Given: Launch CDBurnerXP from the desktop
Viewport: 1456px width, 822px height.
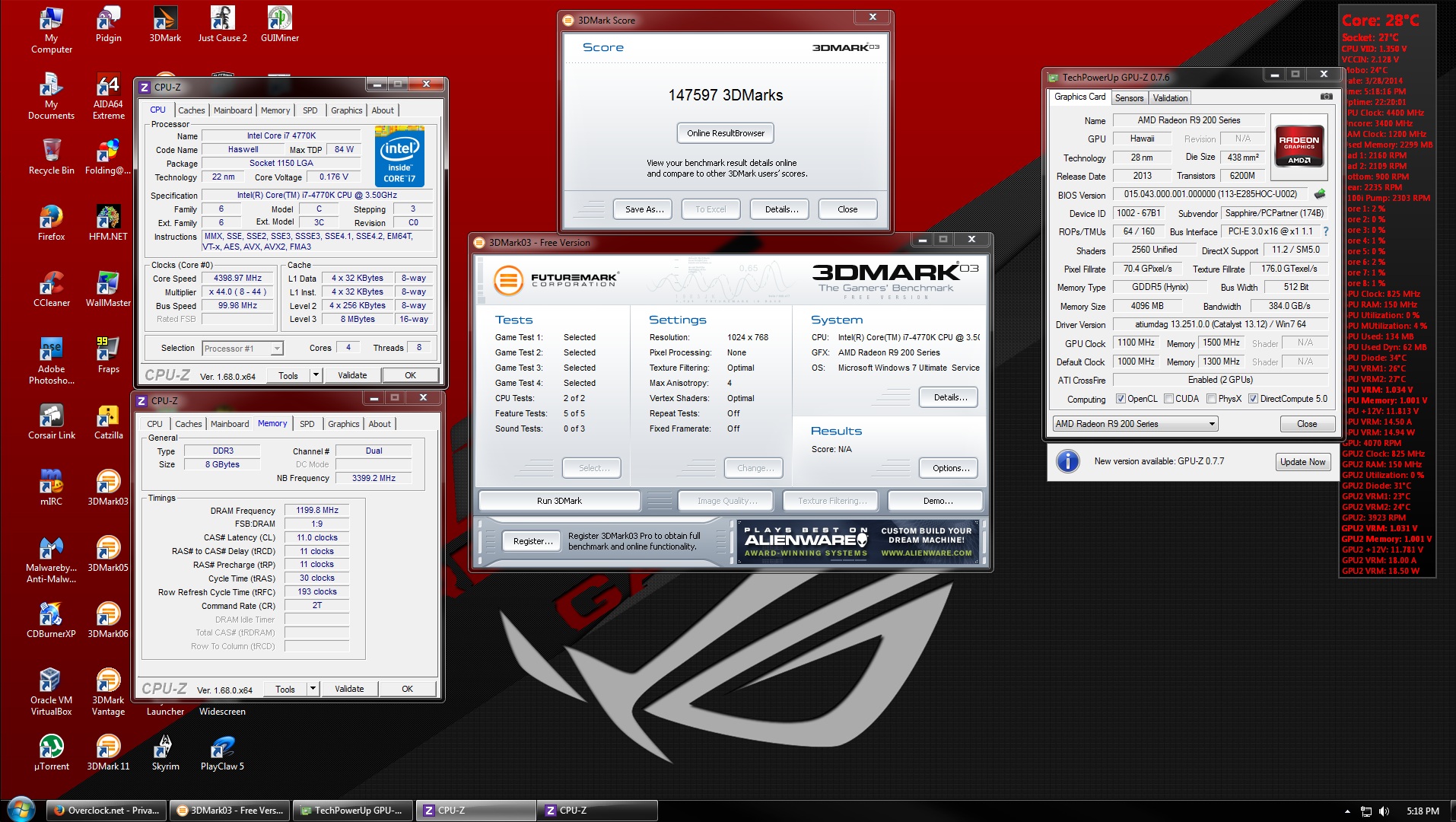Looking at the screenshot, I should (51, 620).
